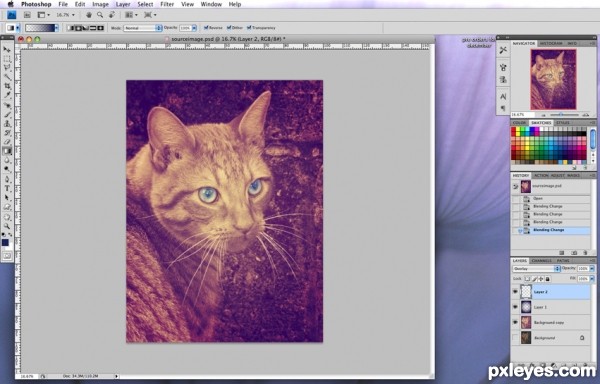Open the layer Opacity slider arrow
600x384 pixels.
click(592, 269)
